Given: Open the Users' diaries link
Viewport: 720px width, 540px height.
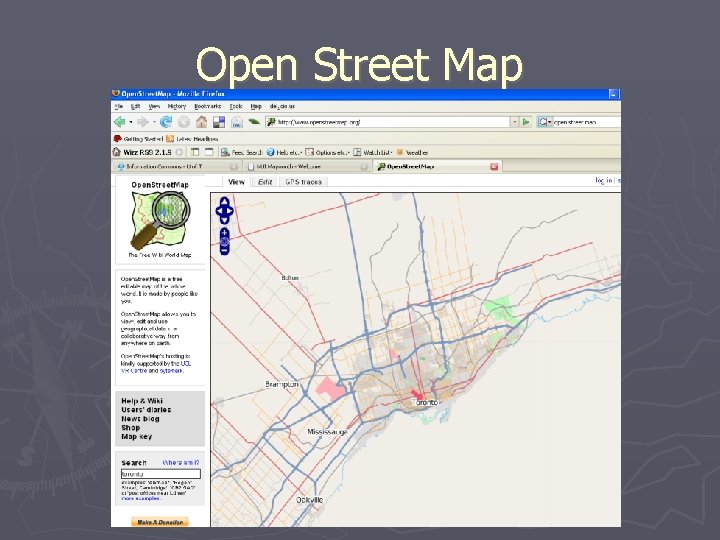Looking at the screenshot, I should [x=146, y=410].
